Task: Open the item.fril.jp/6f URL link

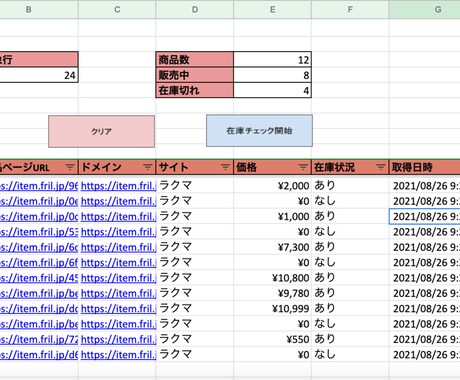Action: (39, 262)
